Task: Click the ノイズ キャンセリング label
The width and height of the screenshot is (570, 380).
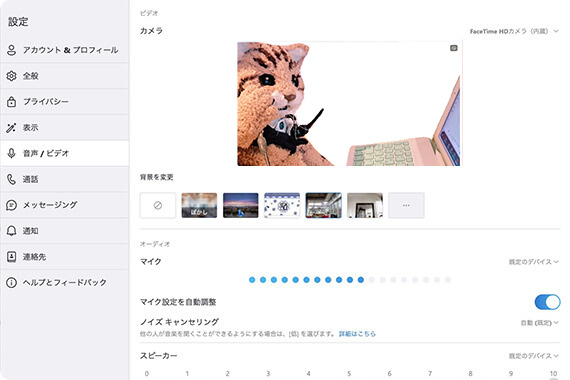Action: tap(180, 322)
